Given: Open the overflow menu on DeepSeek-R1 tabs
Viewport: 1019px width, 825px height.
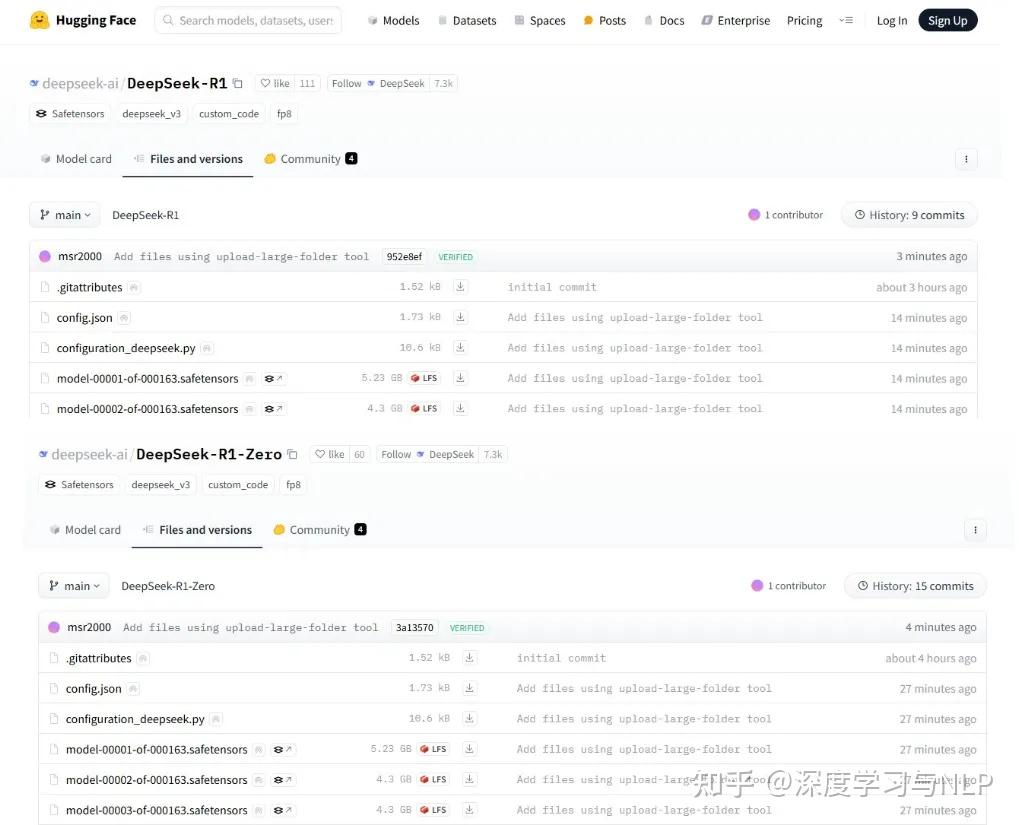Looking at the screenshot, I should click(x=964, y=158).
